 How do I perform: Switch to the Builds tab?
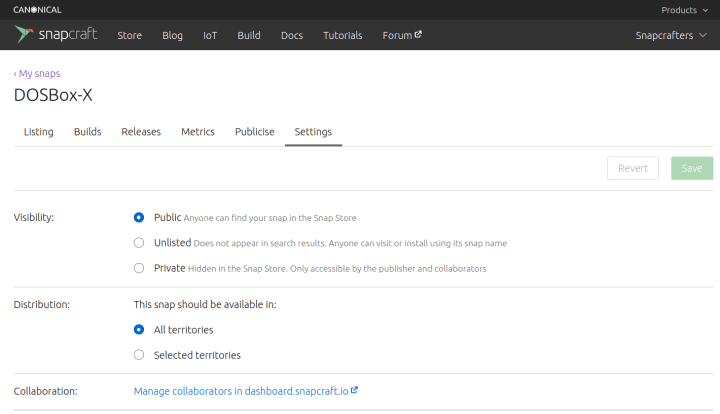[87, 132]
